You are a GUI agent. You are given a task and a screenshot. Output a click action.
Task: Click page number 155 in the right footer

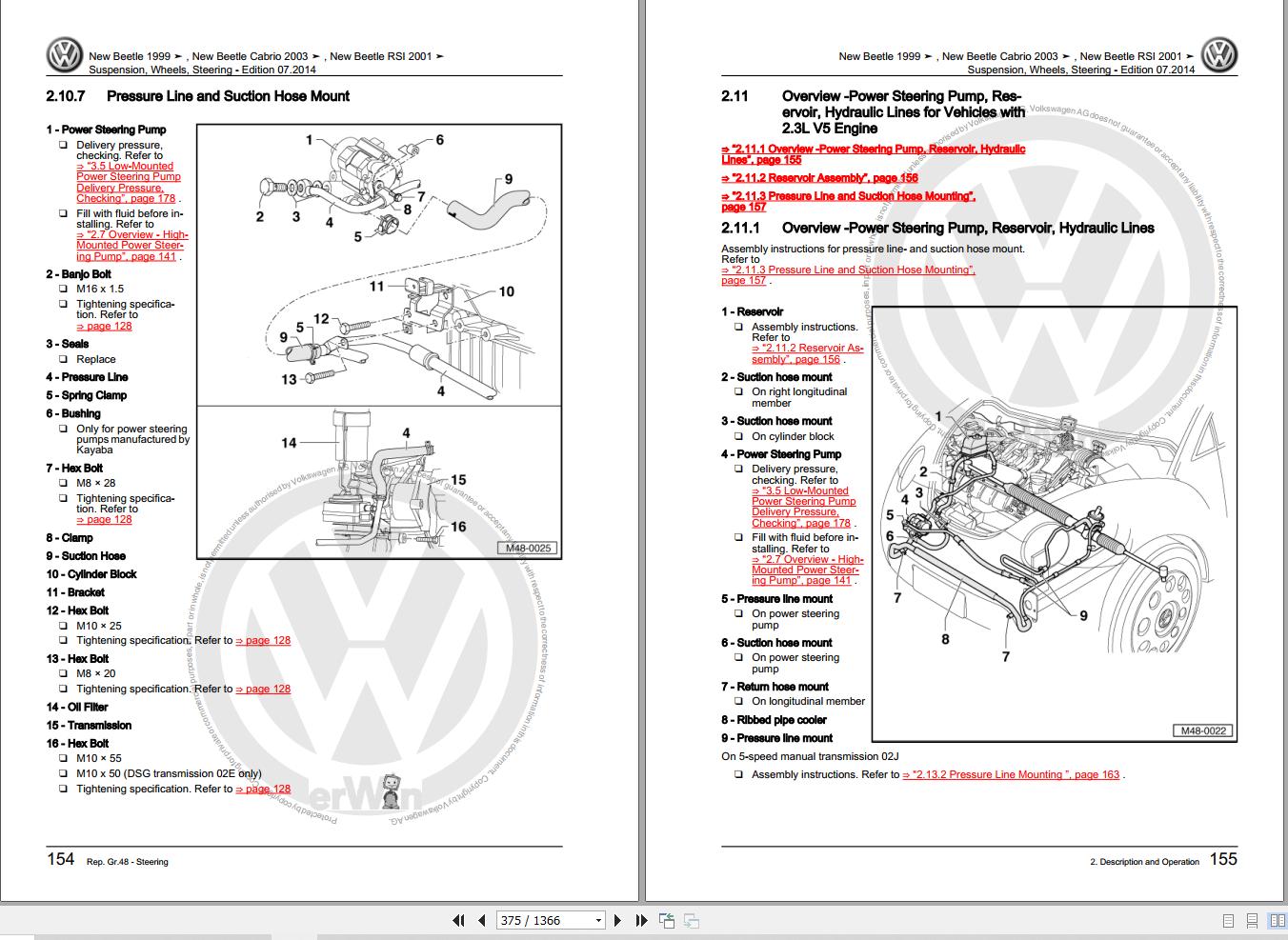click(x=1223, y=859)
